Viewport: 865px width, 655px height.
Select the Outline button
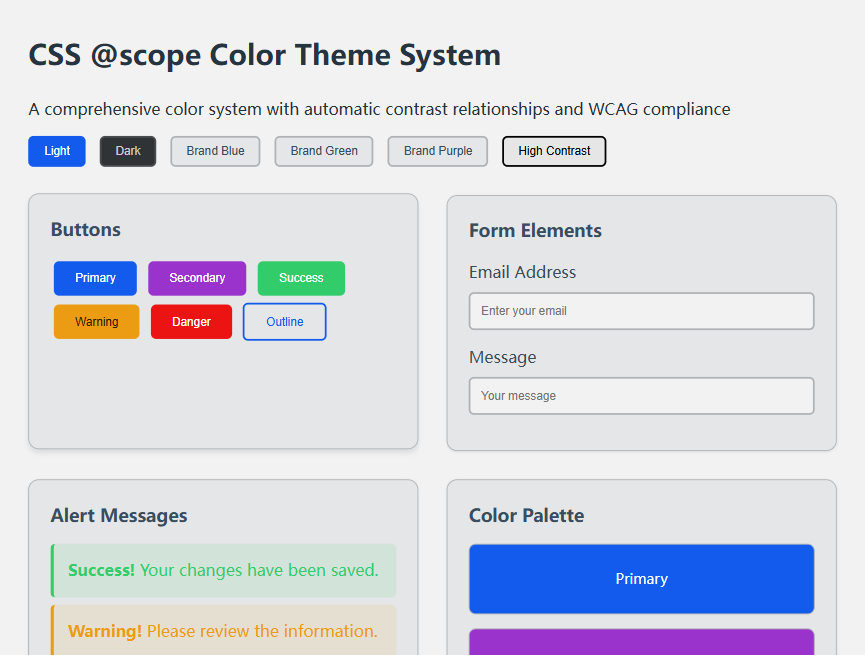[284, 322]
